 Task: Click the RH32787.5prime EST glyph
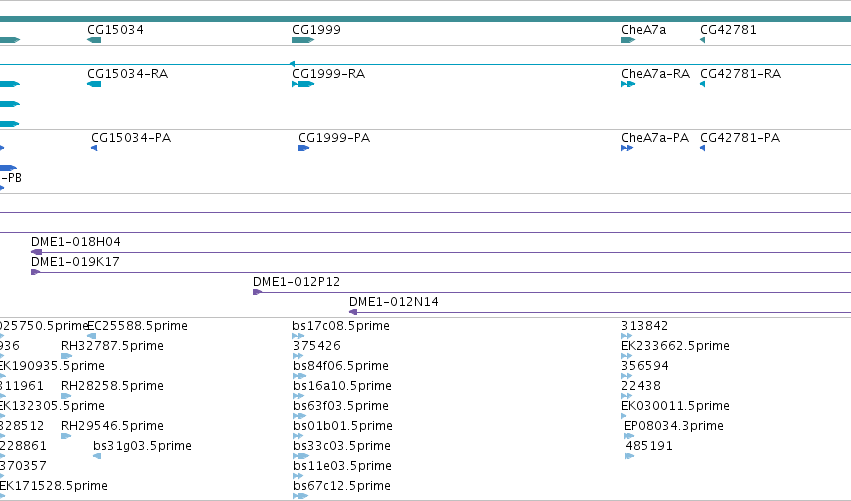click(x=66, y=356)
